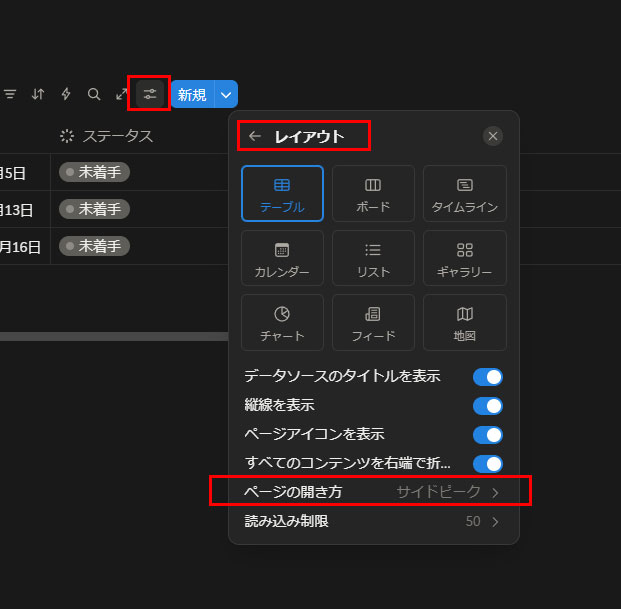Go back using the layout arrow

click(x=255, y=136)
